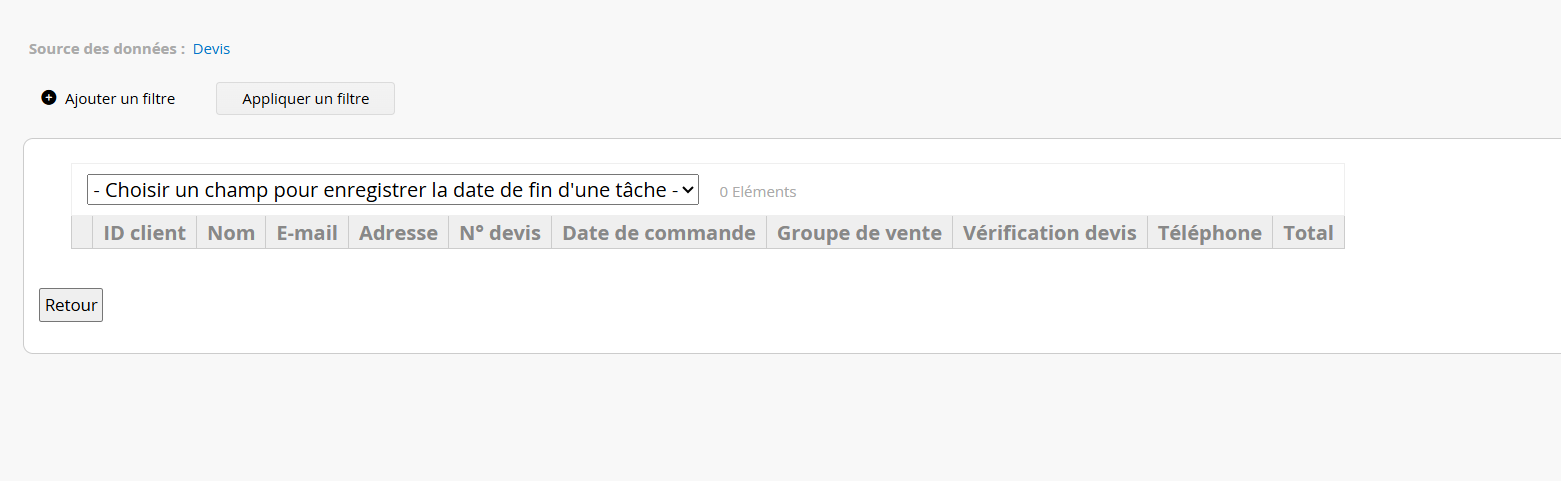Click the Ajouter un filtre label
This screenshot has width=1561, height=481.
point(120,99)
